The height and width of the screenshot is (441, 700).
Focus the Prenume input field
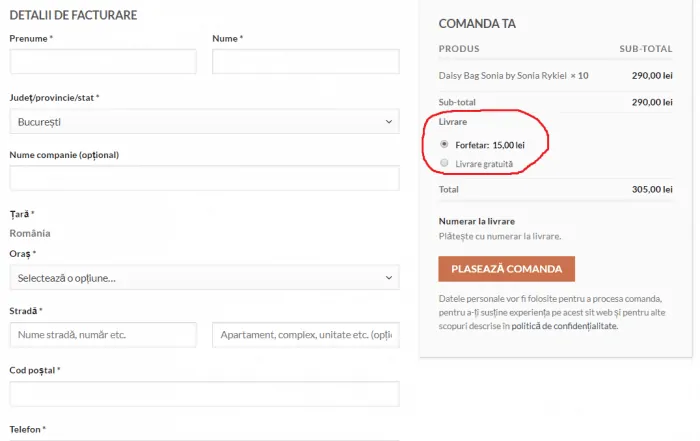click(103, 62)
